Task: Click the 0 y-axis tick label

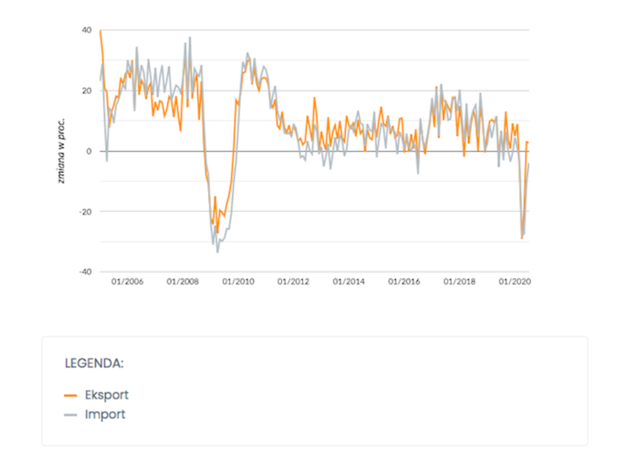Action: click(89, 151)
